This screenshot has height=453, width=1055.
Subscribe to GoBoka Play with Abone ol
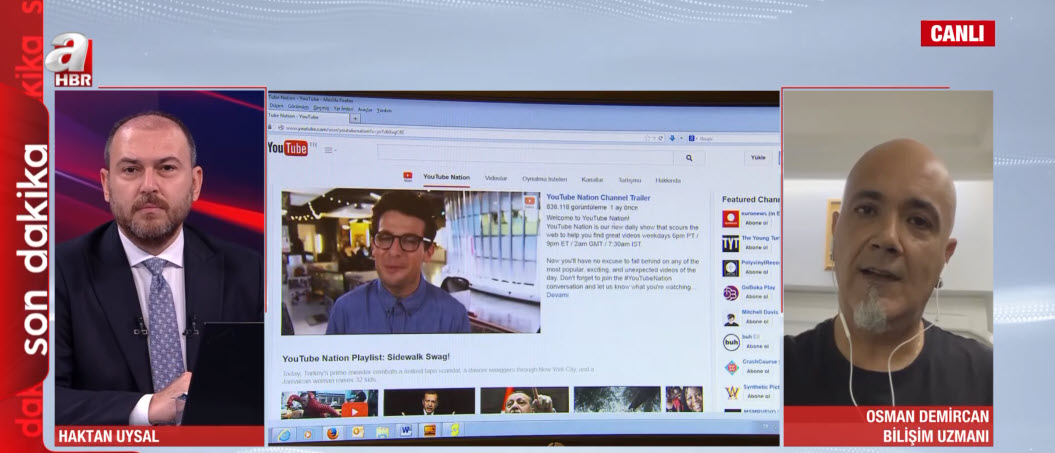(x=757, y=297)
